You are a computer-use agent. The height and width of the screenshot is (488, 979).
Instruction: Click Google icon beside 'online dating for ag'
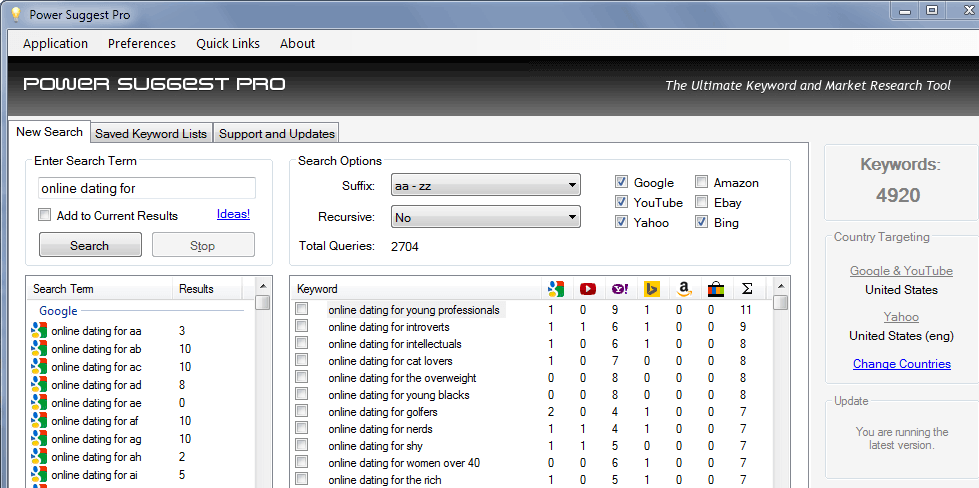[x=39, y=439]
